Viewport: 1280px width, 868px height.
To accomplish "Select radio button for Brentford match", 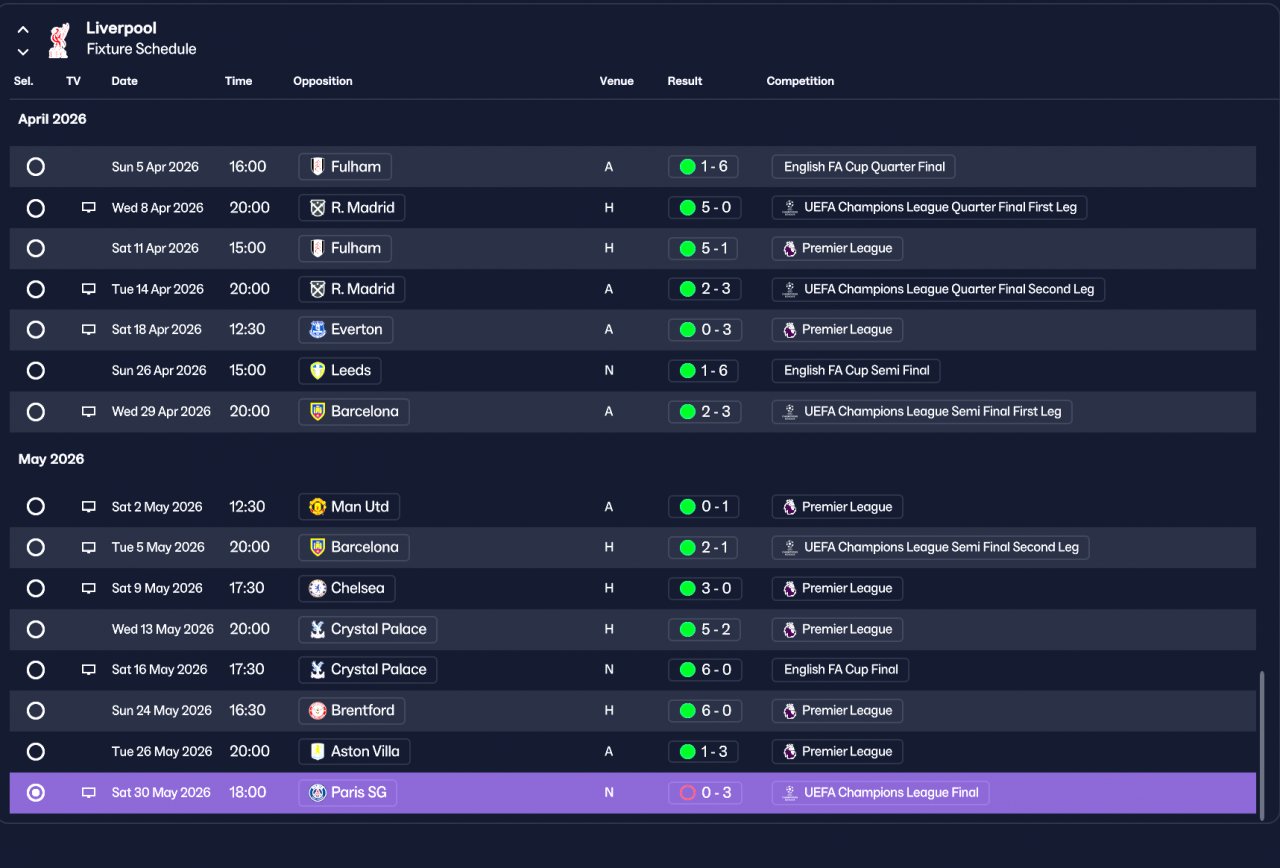I will 36,711.
